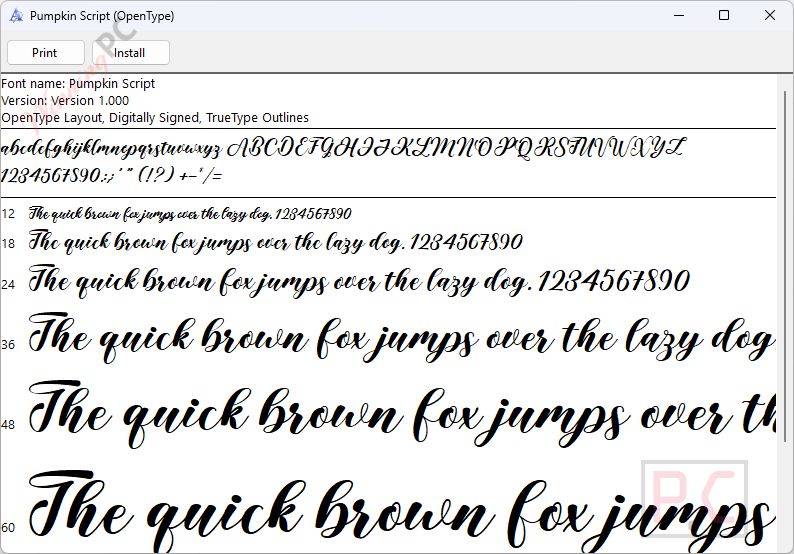Click the size 12 label

[8, 214]
